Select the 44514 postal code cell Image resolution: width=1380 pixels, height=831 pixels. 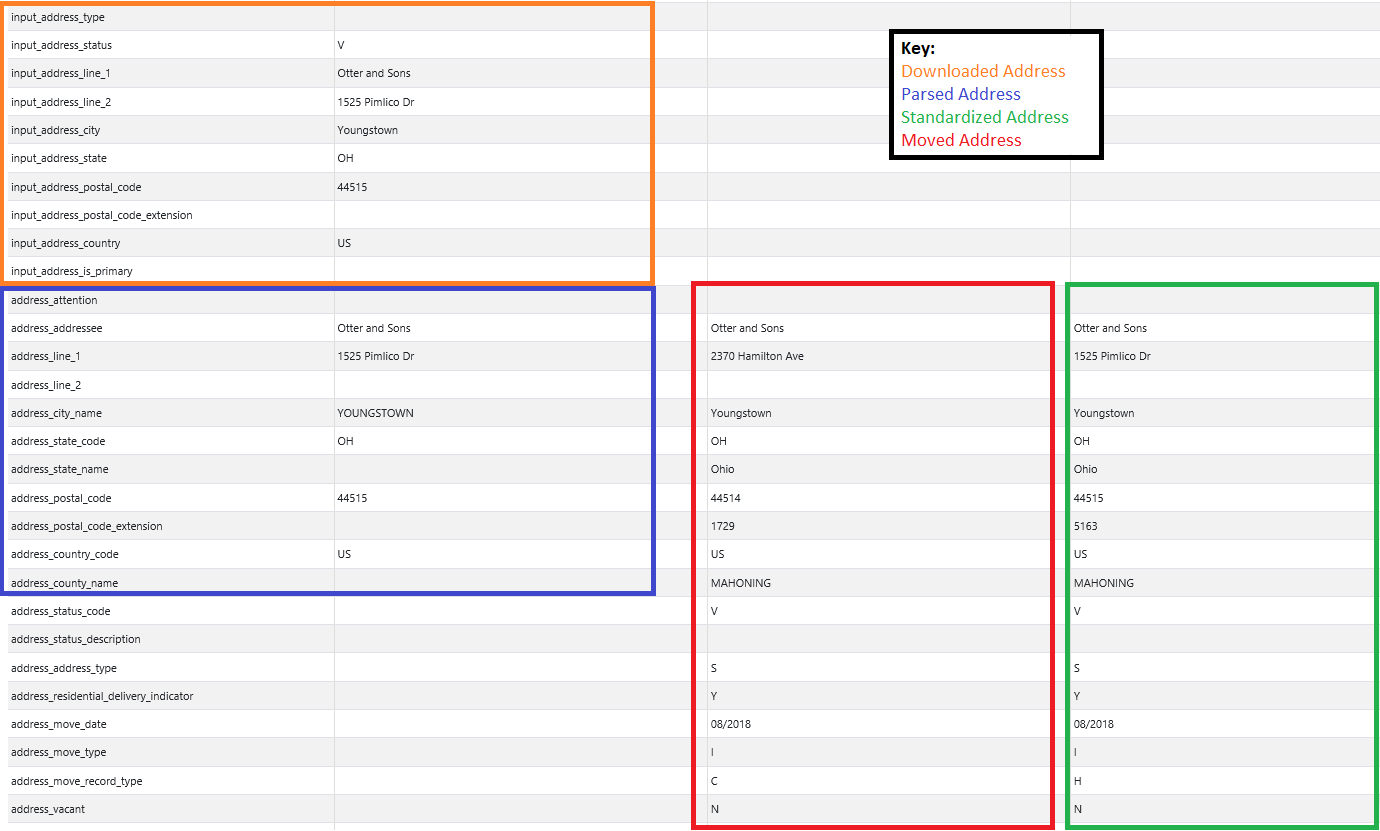[x=725, y=498]
